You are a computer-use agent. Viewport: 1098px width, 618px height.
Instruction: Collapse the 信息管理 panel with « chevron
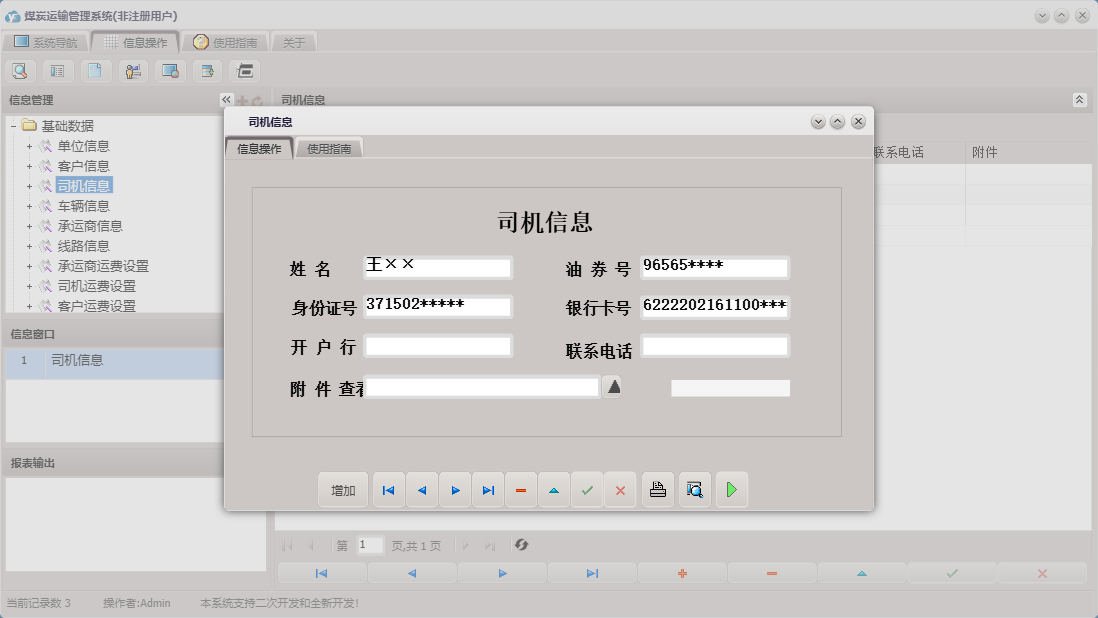coord(226,99)
